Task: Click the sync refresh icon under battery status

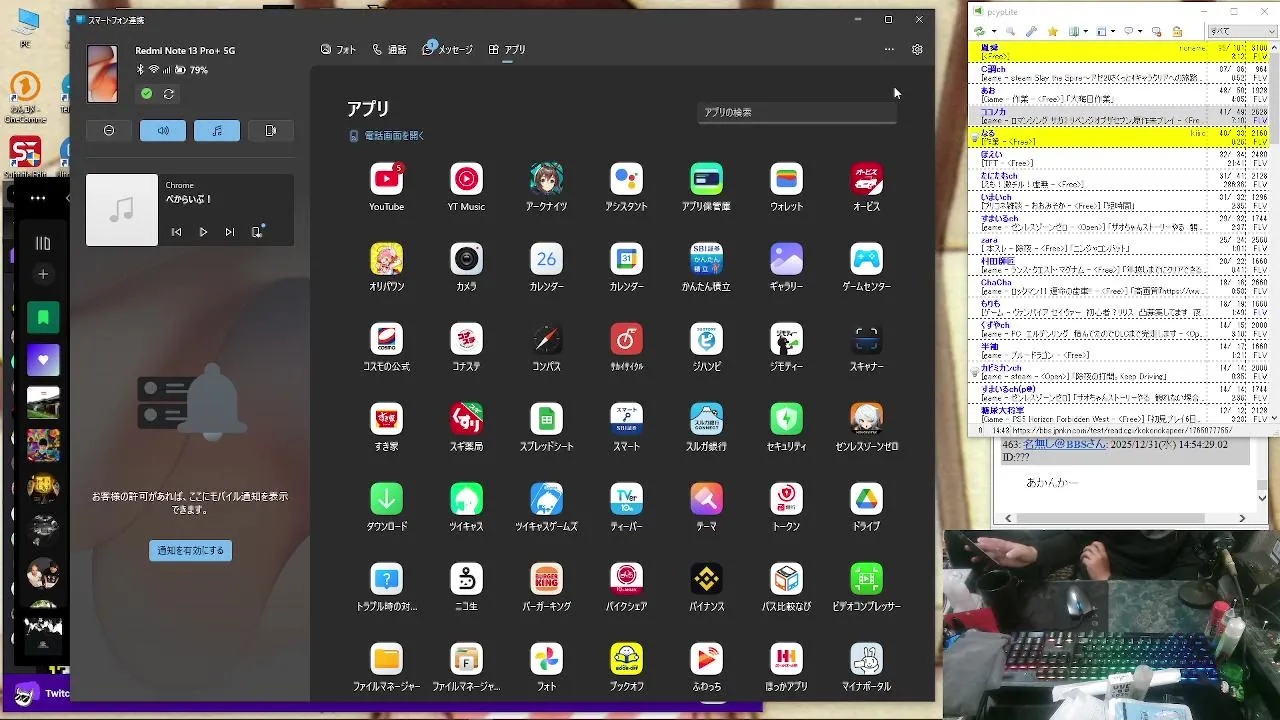Action: click(x=169, y=94)
